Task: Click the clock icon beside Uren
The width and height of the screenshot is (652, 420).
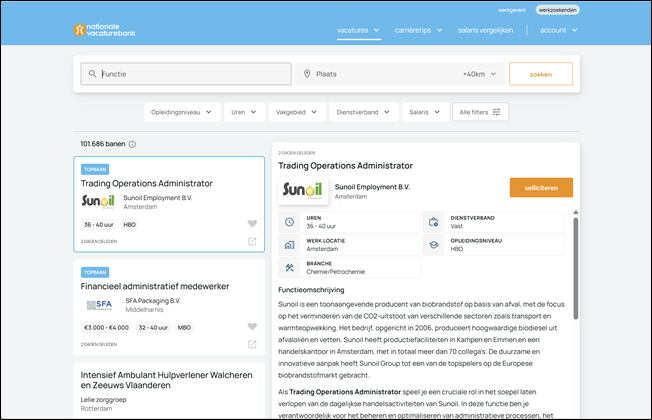Action: tap(289, 222)
